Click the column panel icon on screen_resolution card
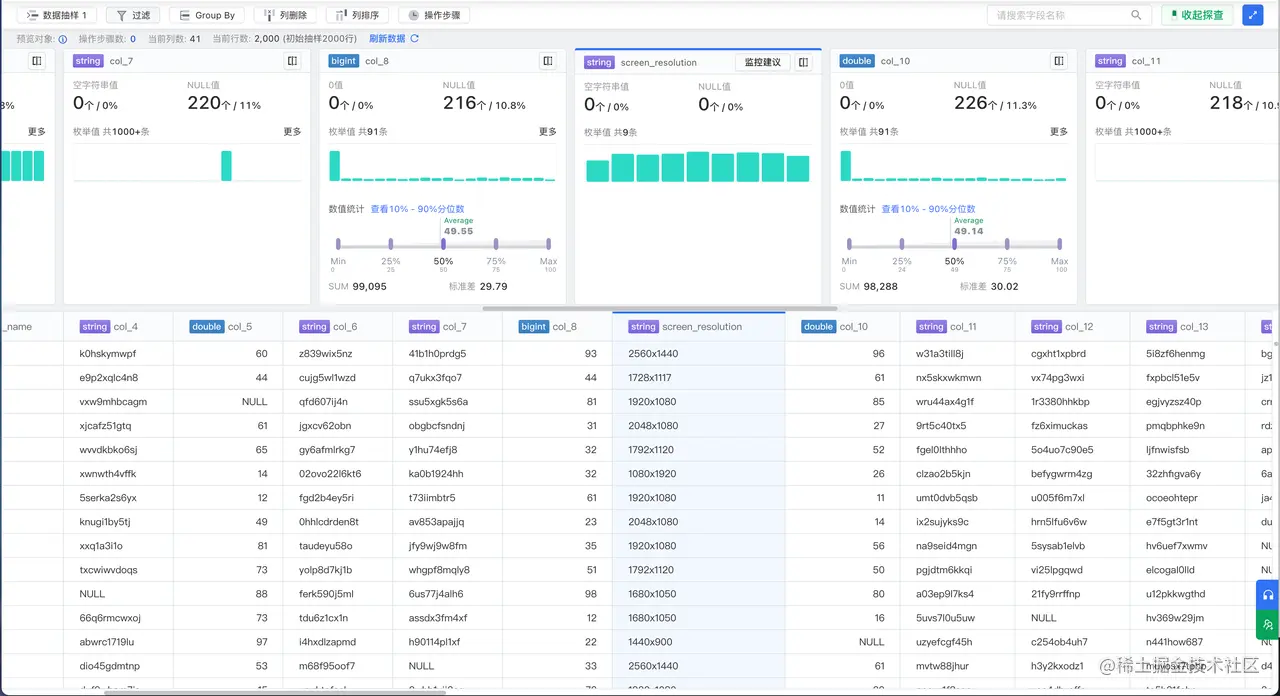This screenshot has height=696, width=1280. [804, 62]
